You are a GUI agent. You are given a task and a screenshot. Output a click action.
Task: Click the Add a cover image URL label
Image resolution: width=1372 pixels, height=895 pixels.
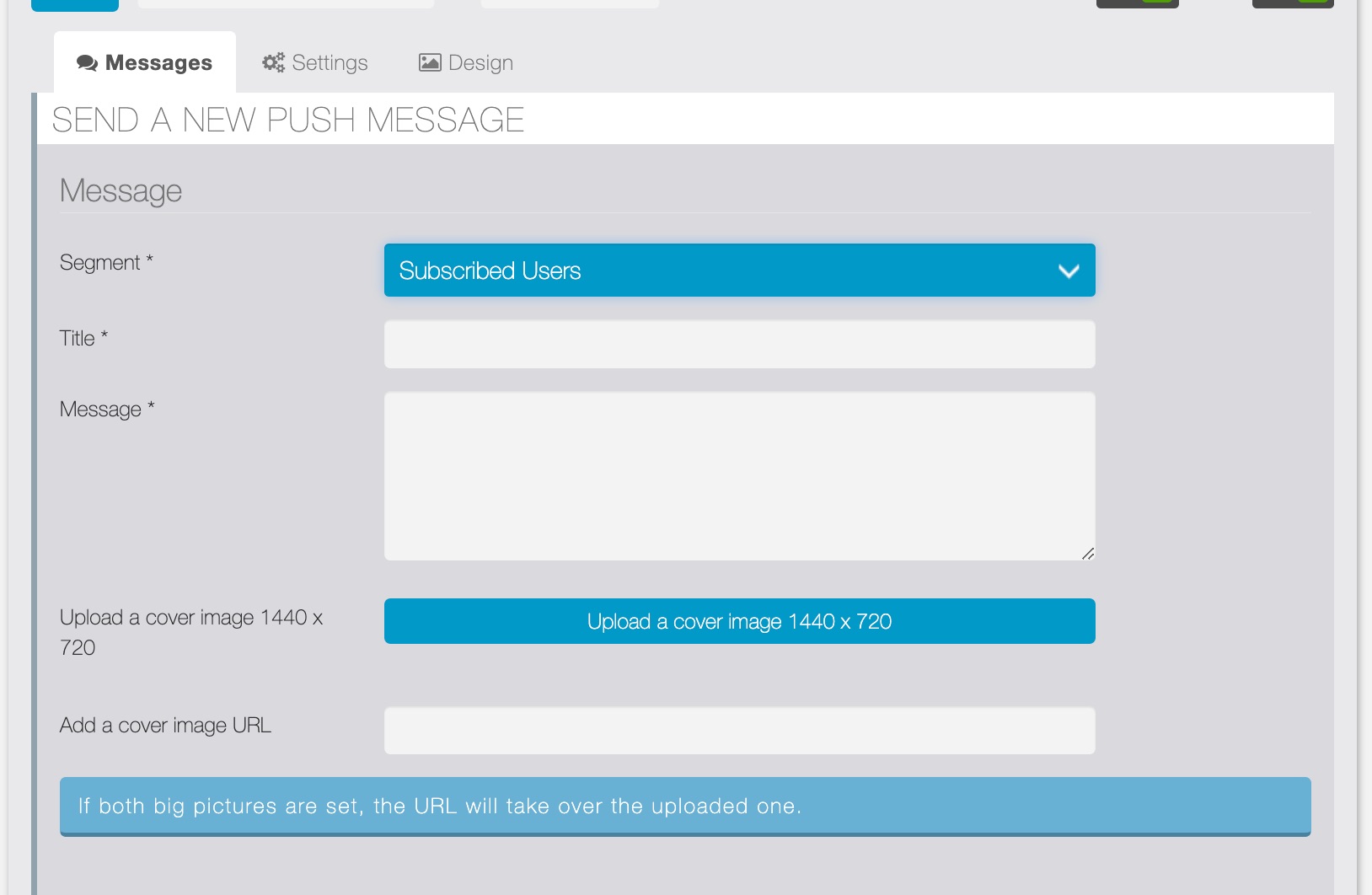[x=165, y=726]
